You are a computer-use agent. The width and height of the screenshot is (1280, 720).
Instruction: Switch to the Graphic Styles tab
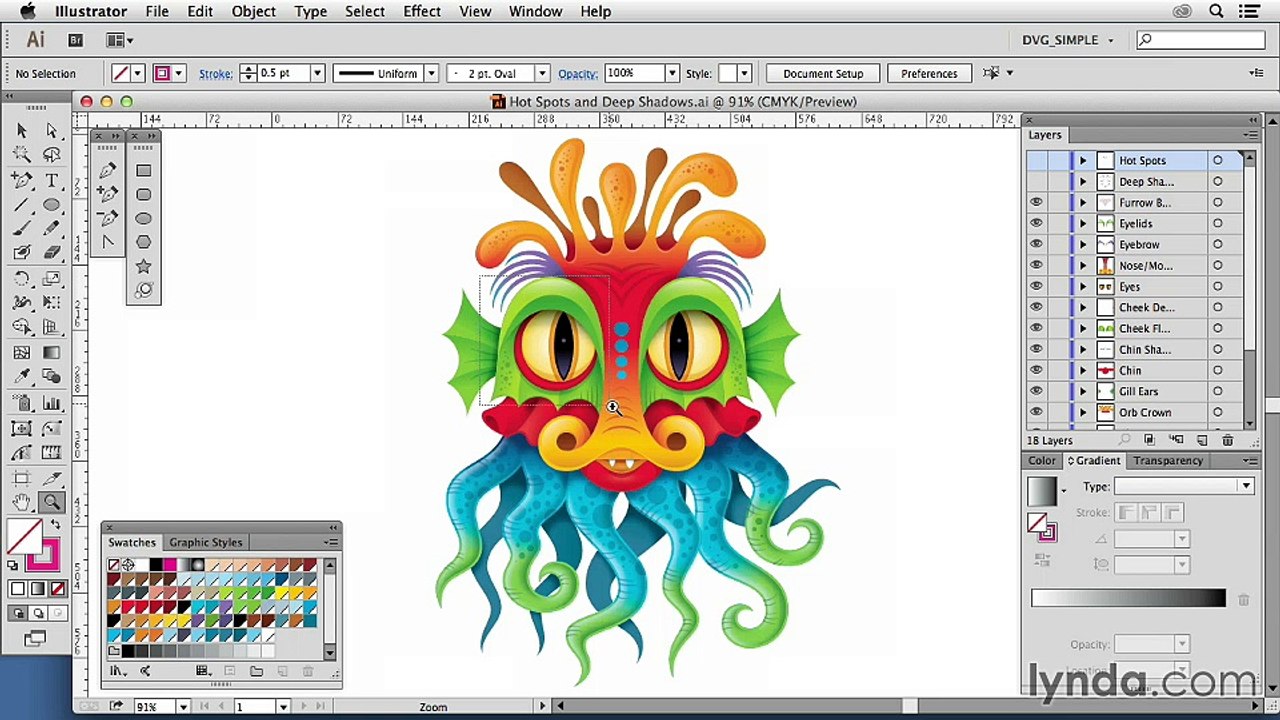point(205,542)
